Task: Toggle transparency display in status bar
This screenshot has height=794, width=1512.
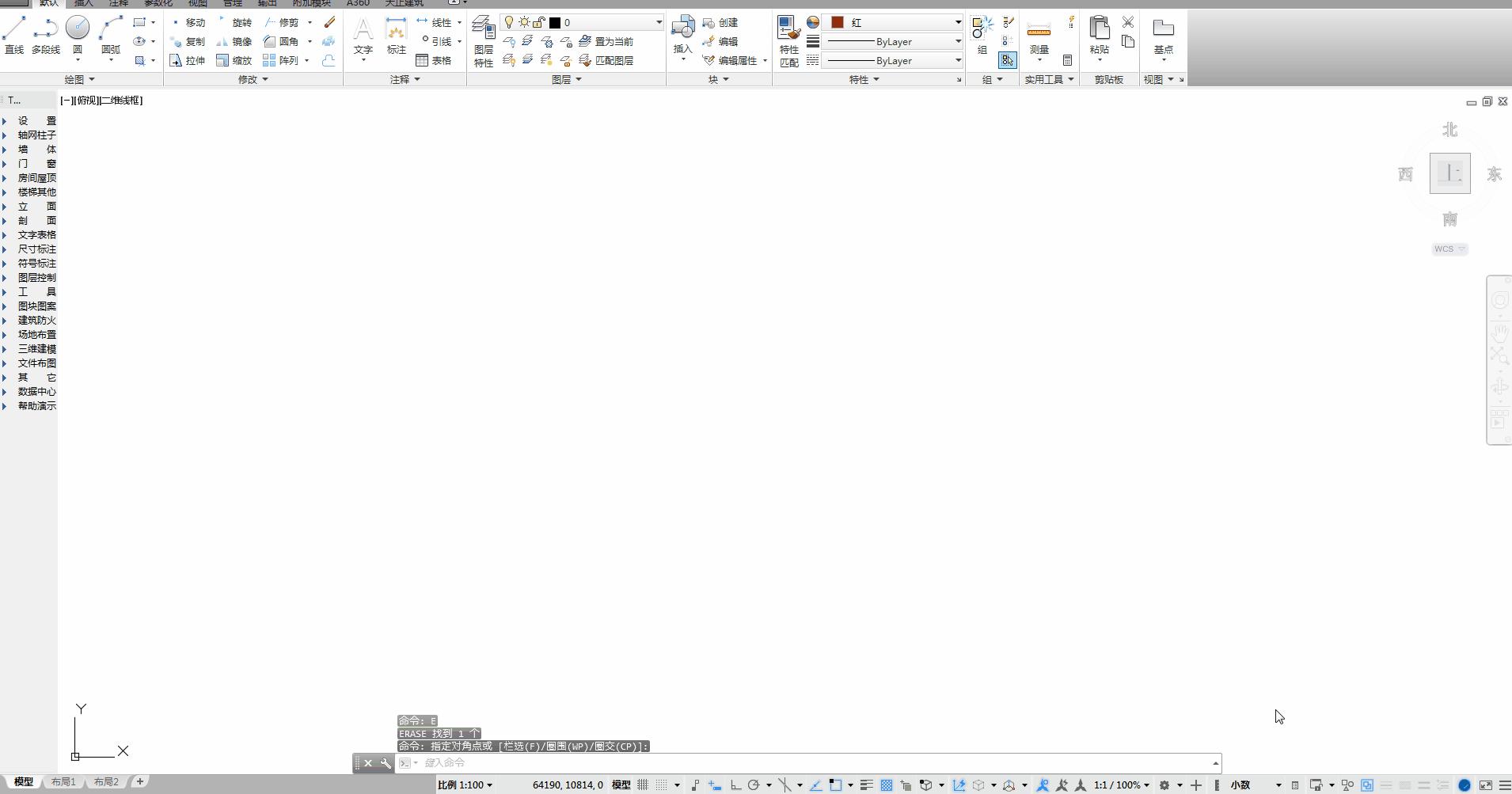Action: [887, 785]
